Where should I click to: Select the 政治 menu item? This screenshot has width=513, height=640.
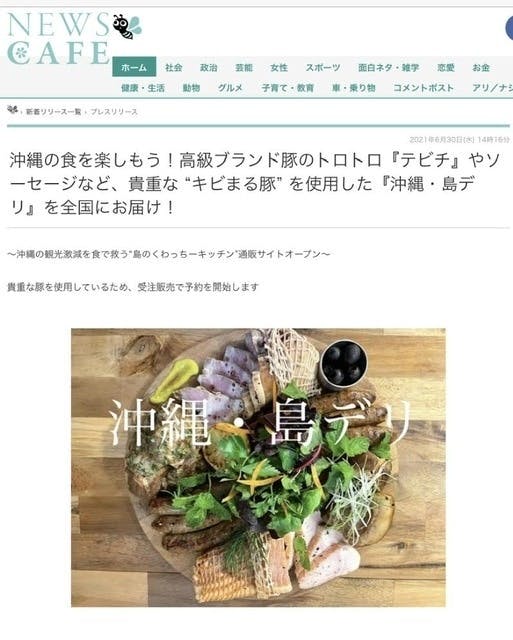click(x=209, y=68)
